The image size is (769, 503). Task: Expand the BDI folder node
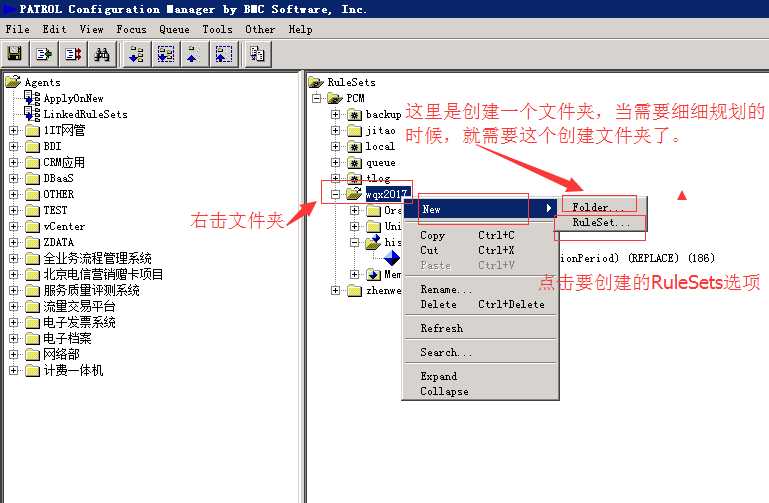coord(14,147)
